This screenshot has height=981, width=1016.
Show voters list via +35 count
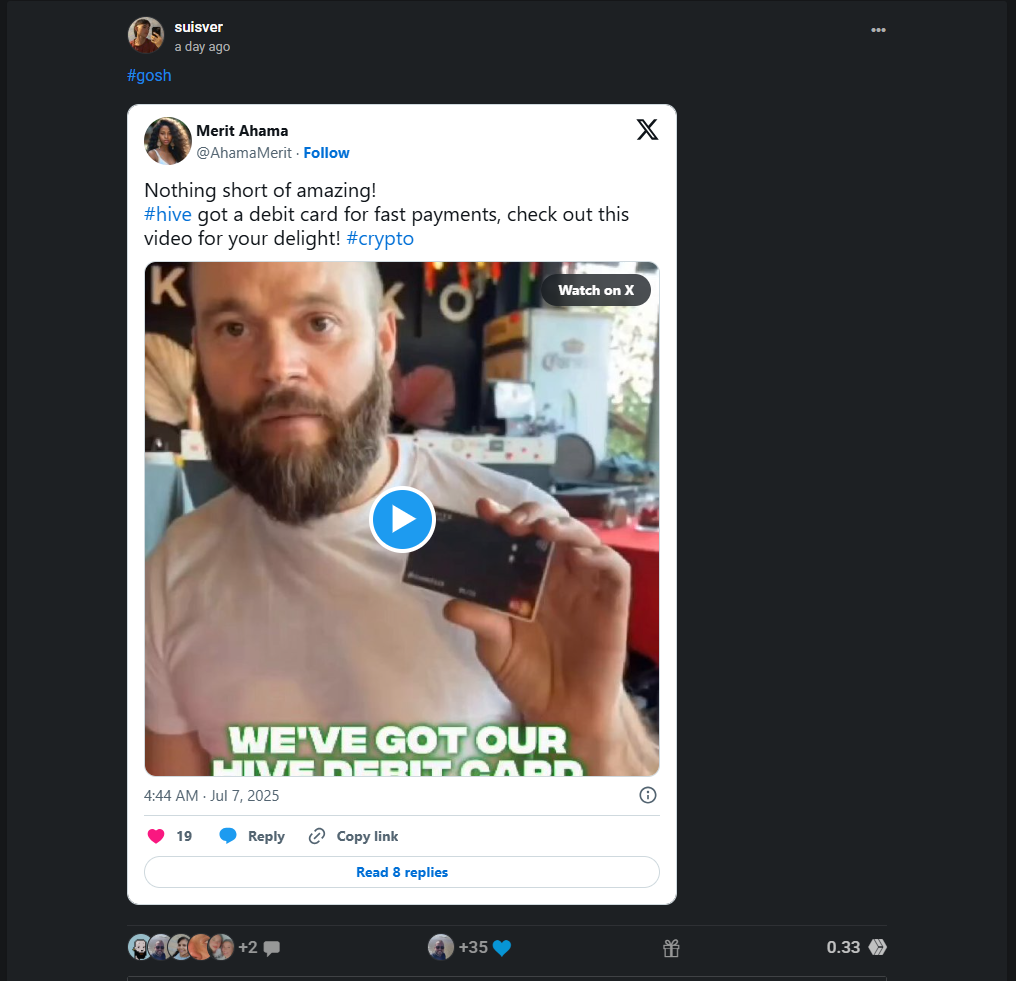[x=473, y=947]
